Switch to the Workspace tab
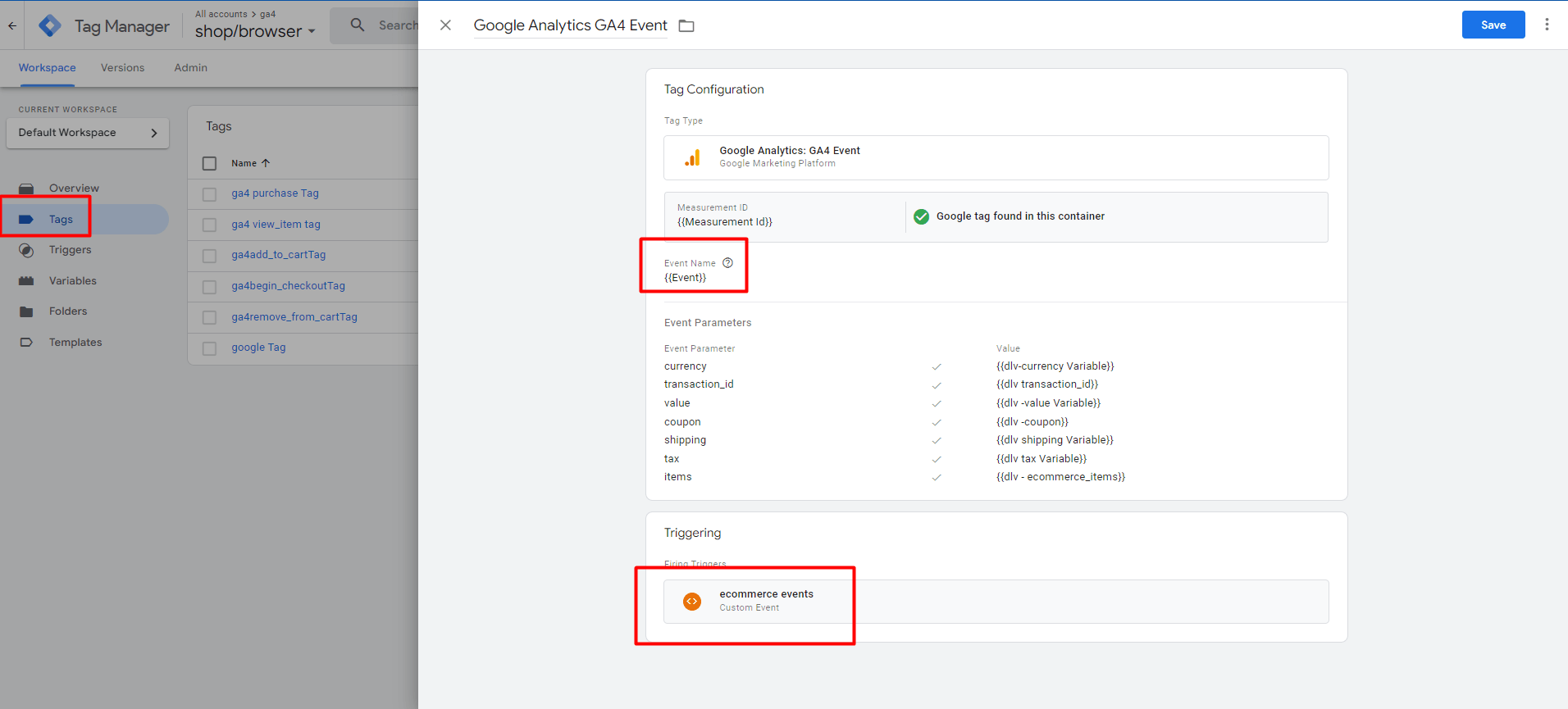The height and width of the screenshot is (709, 1568). point(47,68)
